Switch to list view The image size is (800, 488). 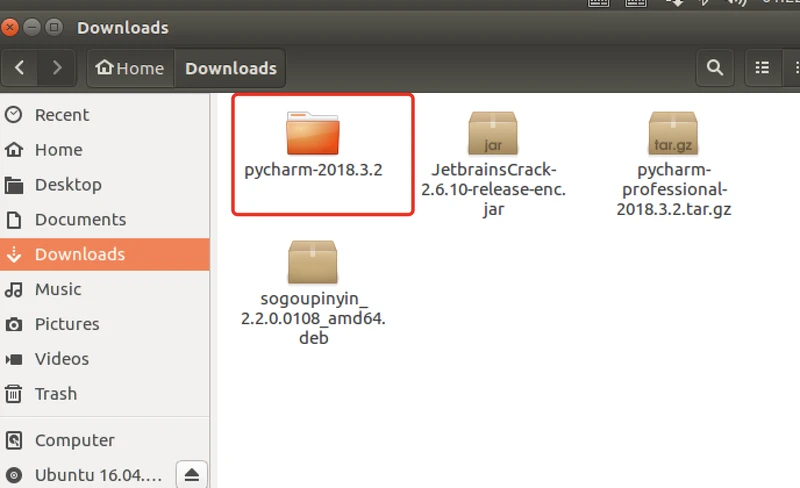(763, 68)
